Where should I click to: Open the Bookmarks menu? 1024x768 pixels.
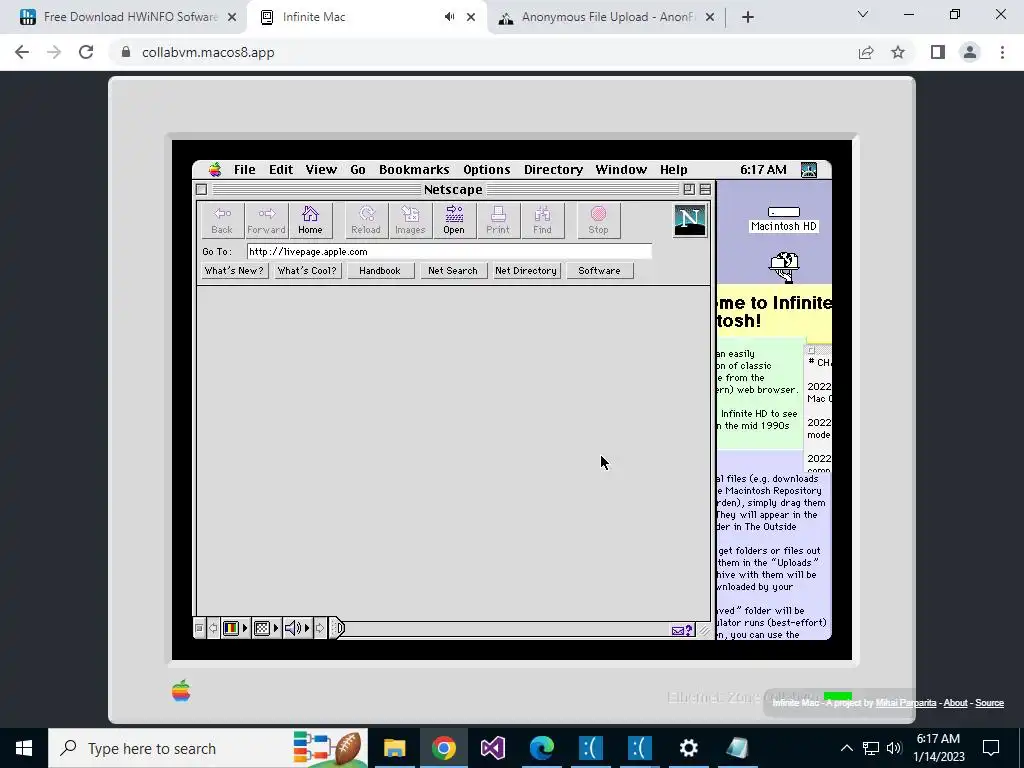[414, 170]
